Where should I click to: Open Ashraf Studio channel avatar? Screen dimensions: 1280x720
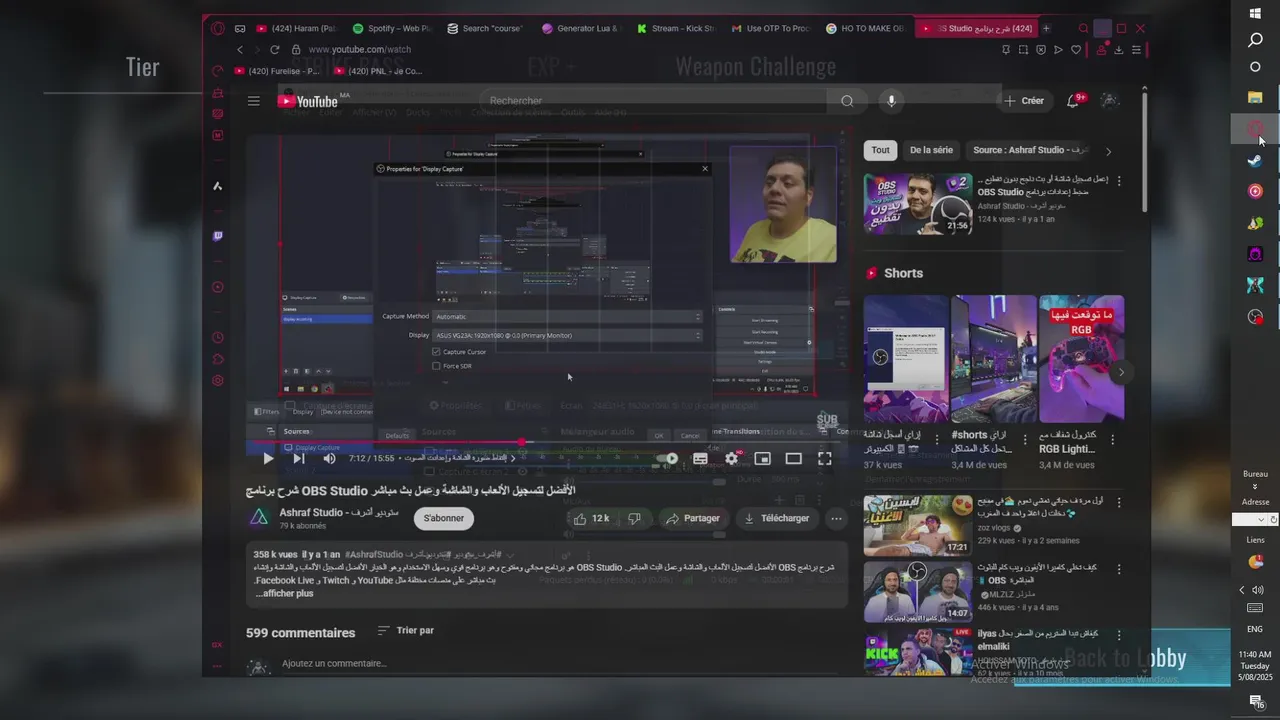[x=259, y=517]
